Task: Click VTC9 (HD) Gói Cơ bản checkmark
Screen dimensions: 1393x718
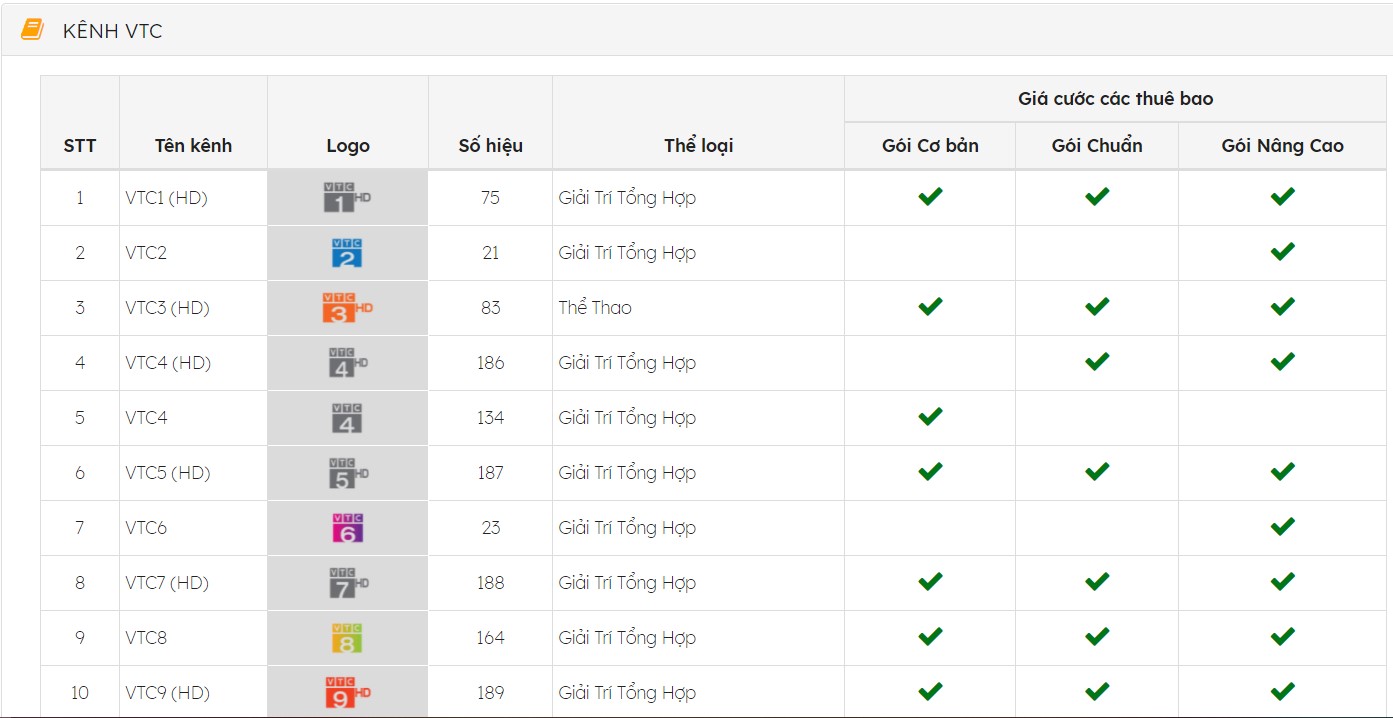Action: 930,692
